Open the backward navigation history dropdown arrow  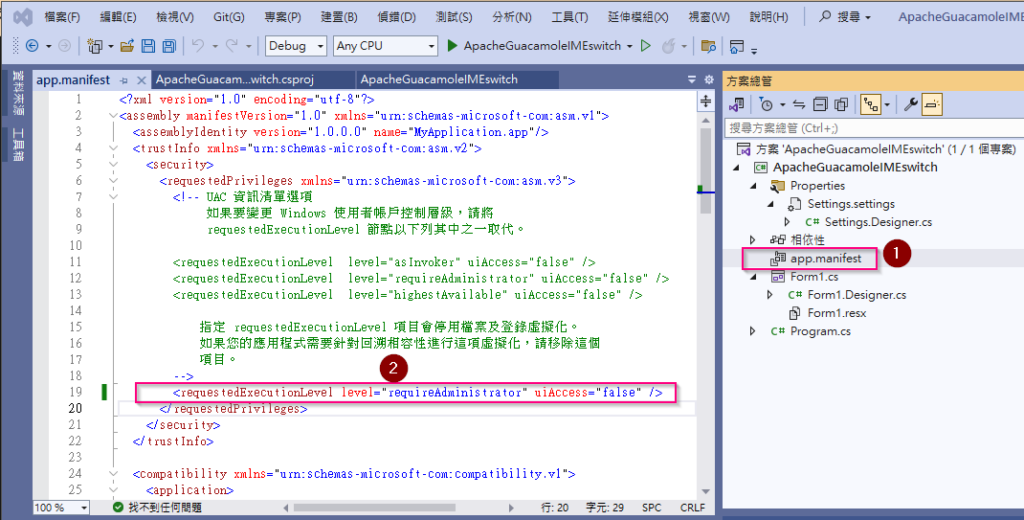coord(48,46)
